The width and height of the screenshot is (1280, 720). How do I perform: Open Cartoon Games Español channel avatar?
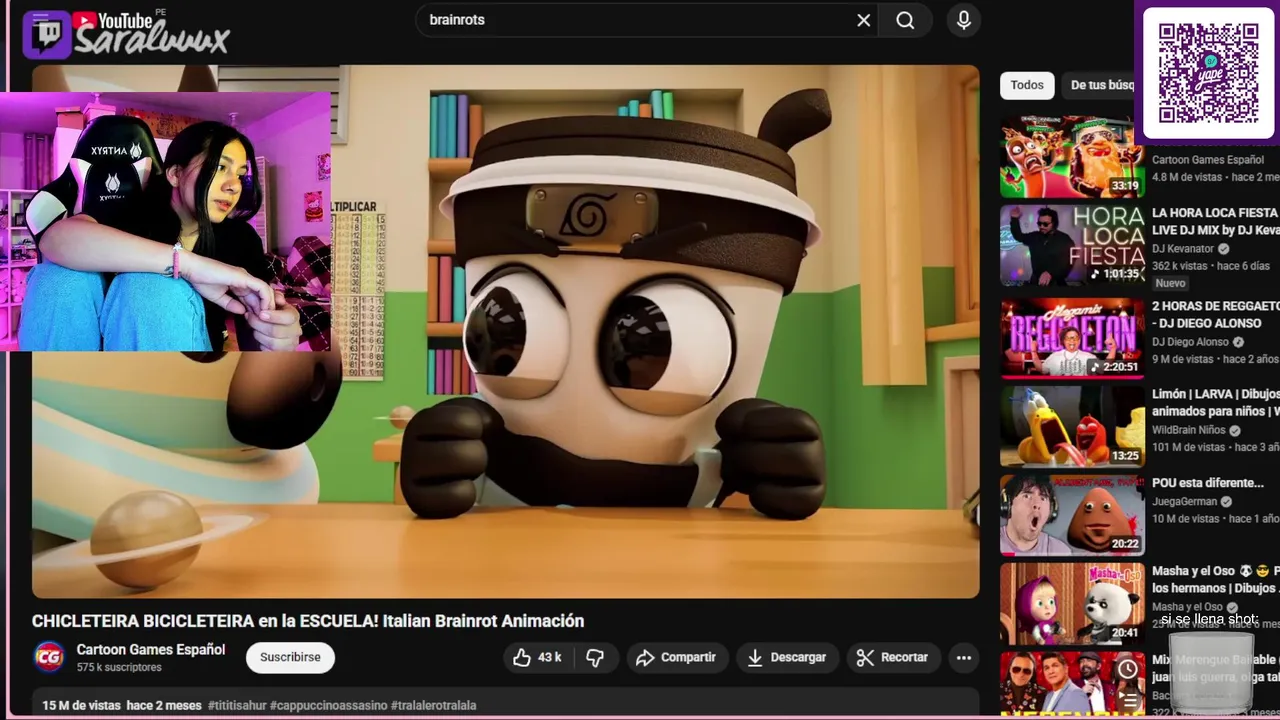click(49, 657)
